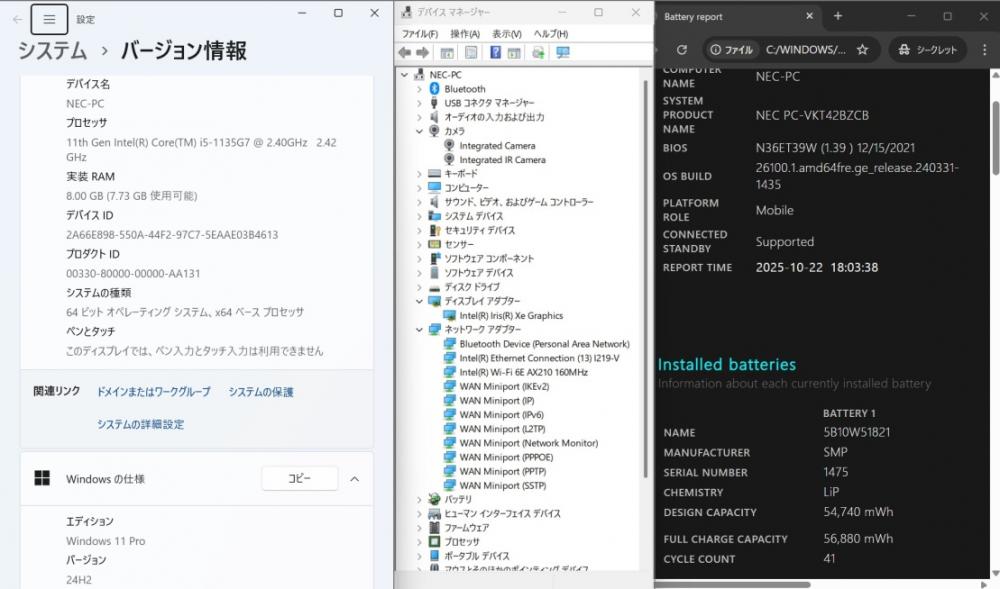Open a new browser tab with plus icon
The height and width of the screenshot is (589, 1000).
pos(838,16)
